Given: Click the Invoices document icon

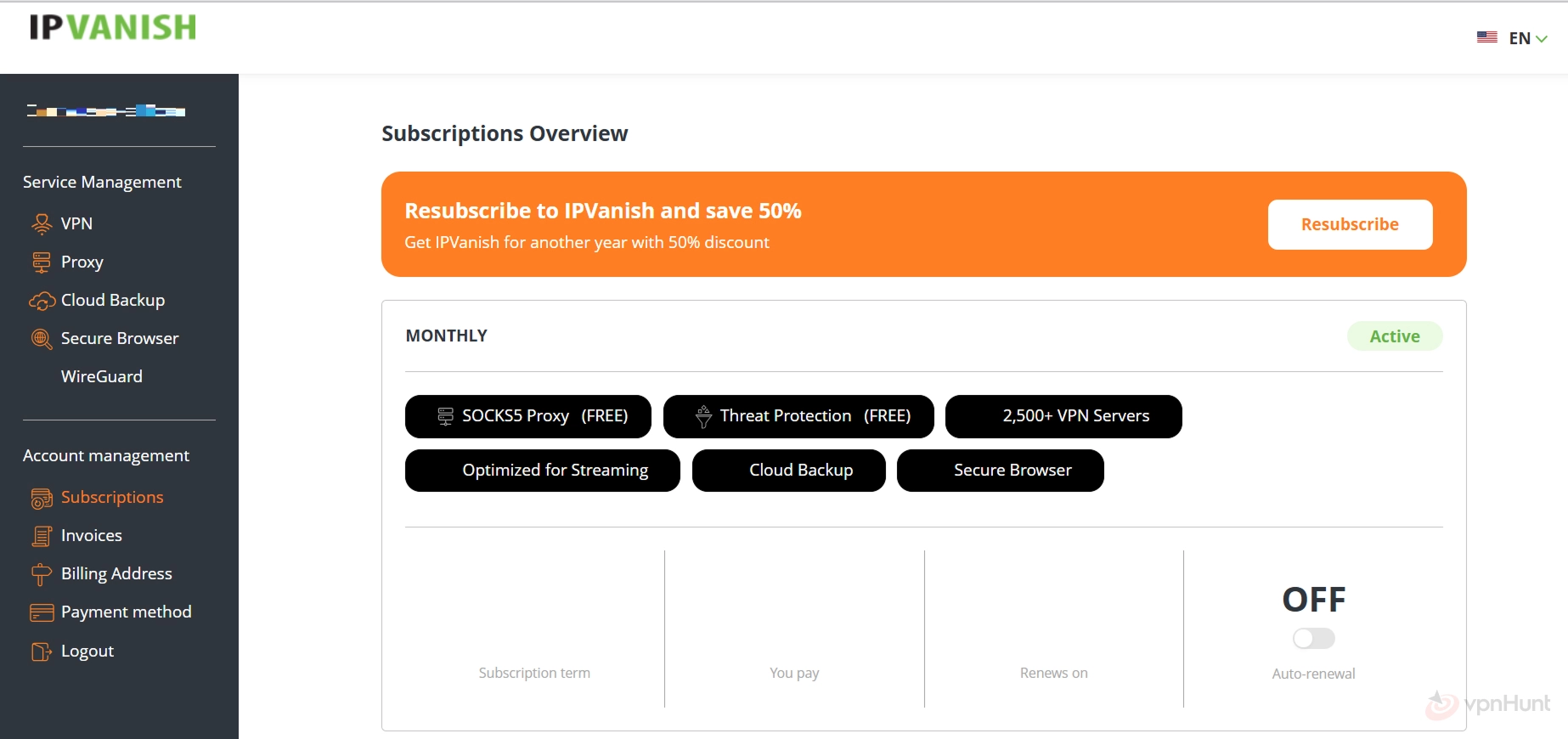Looking at the screenshot, I should (41, 536).
